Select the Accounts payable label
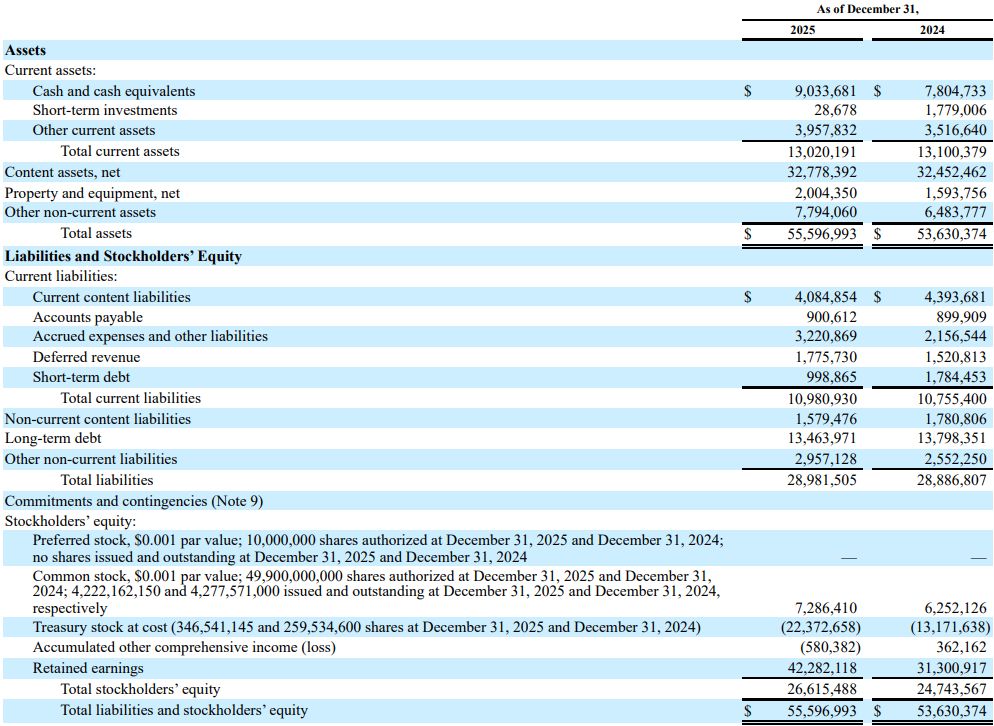Screen dimensions: 994x726 click(x=87, y=317)
